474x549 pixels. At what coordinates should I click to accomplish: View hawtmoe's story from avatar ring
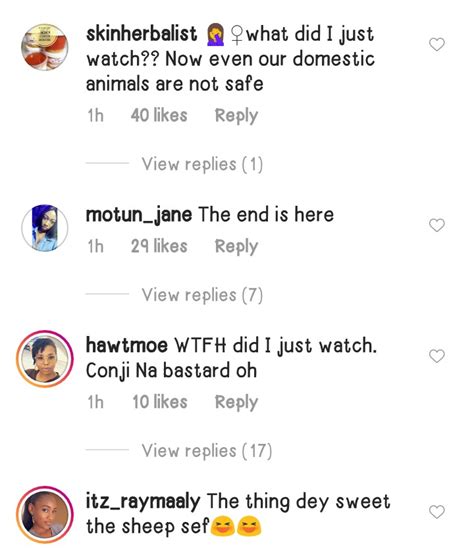pyautogui.click(x=44, y=359)
